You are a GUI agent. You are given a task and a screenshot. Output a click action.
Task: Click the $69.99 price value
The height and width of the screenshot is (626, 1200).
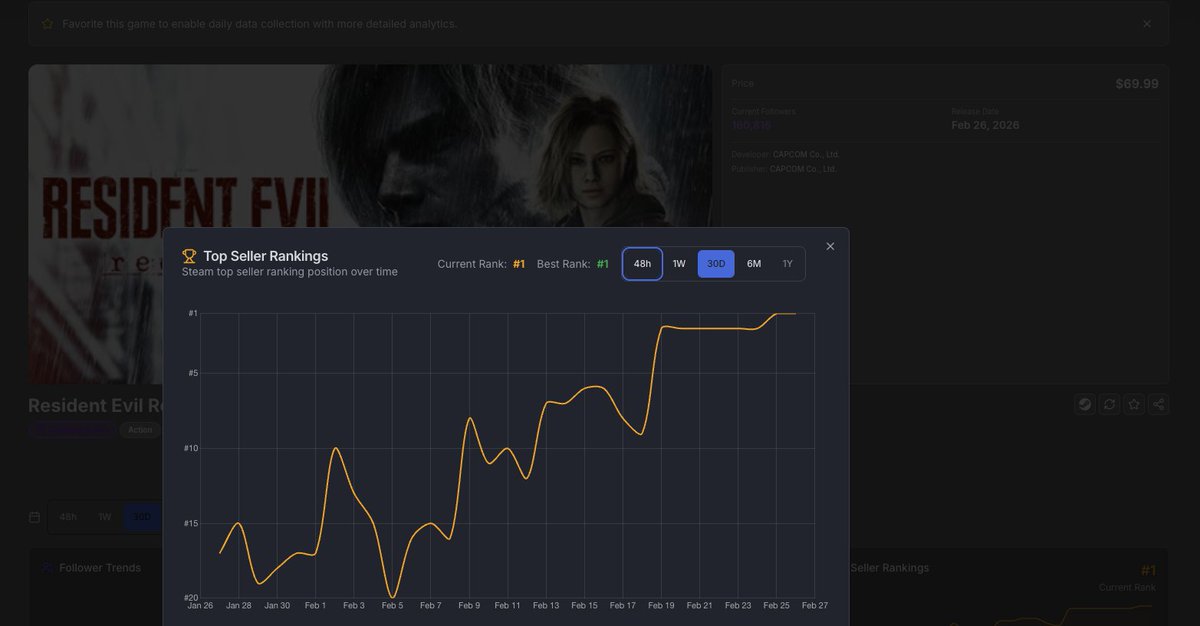point(1137,84)
